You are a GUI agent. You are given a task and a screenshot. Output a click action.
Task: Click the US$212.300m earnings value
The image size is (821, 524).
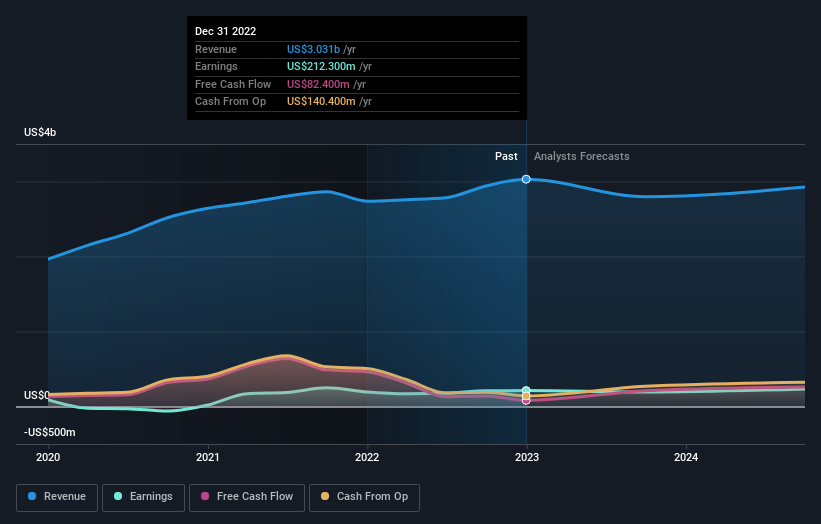321,66
